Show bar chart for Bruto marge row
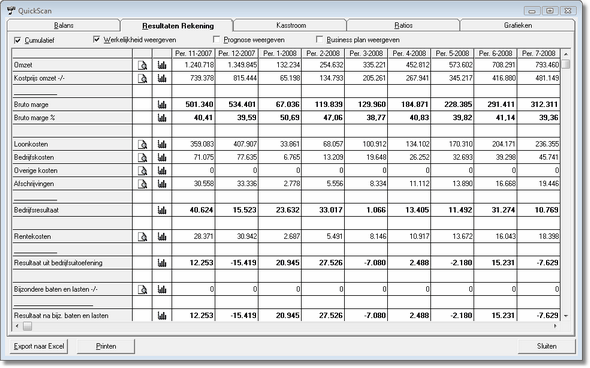This screenshot has height=368, width=590. click(x=162, y=105)
